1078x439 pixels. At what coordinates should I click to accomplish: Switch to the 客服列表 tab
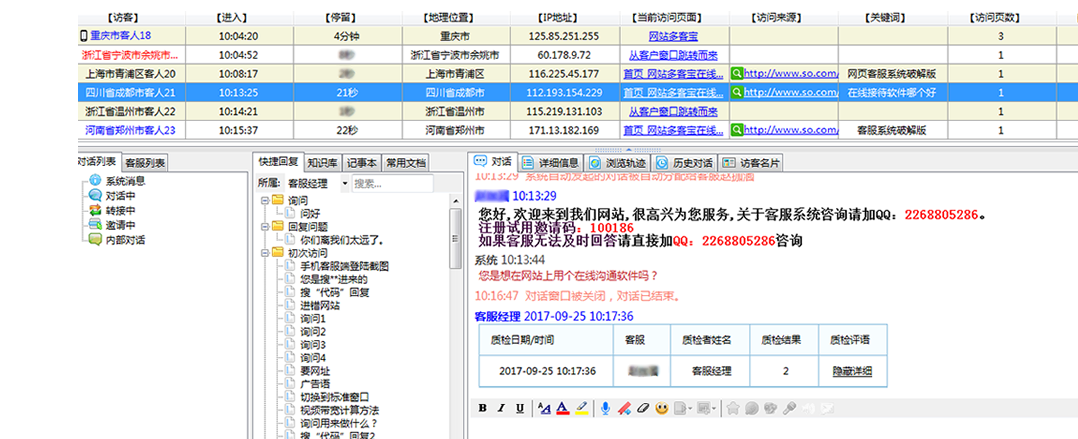[144, 163]
